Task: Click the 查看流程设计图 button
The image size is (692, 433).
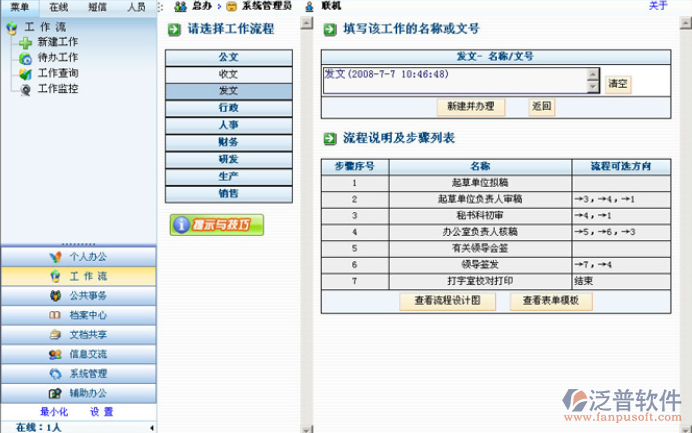Action: (x=447, y=301)
